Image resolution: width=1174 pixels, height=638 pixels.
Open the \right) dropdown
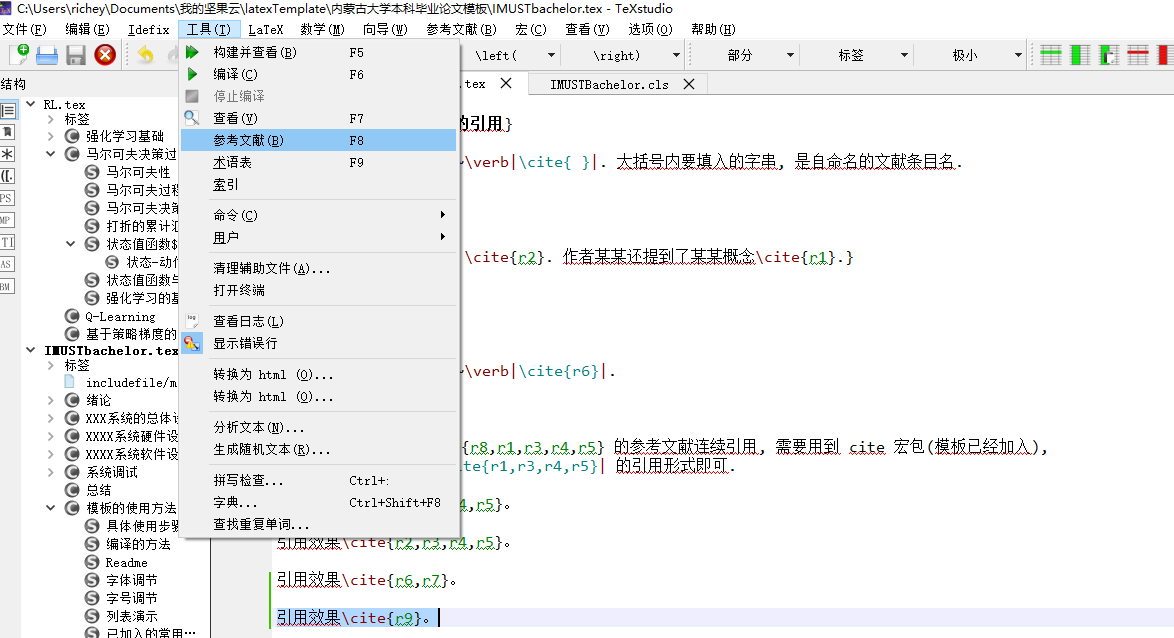[676, 55]
